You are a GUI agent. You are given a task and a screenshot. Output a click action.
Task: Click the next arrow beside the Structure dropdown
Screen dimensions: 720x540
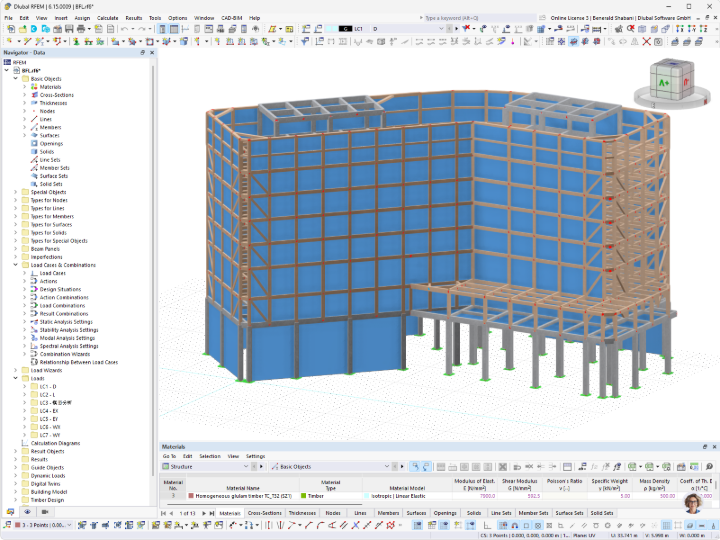(261, 467)
